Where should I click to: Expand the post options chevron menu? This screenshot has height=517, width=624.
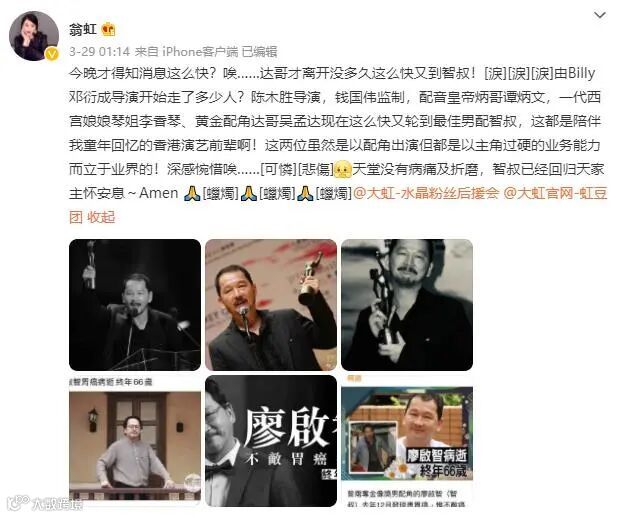(599, 16)
